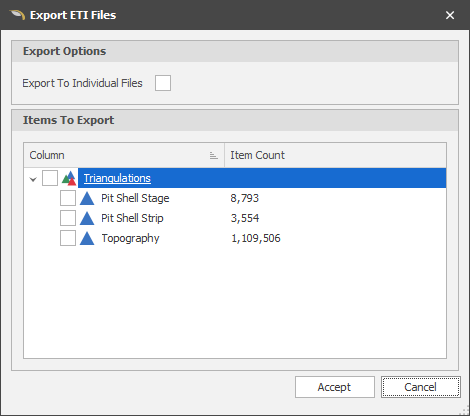Image resolution: width=470 pixels, height=416 pixels.
Task: Select the Pit Shell Stage row
Action: tap(235, 198)
